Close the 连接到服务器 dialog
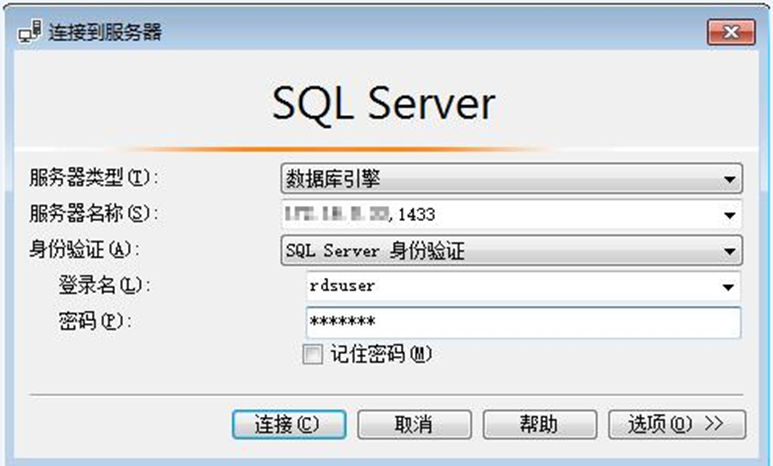This screenshot has height=466, width=773. click(730, 32)
